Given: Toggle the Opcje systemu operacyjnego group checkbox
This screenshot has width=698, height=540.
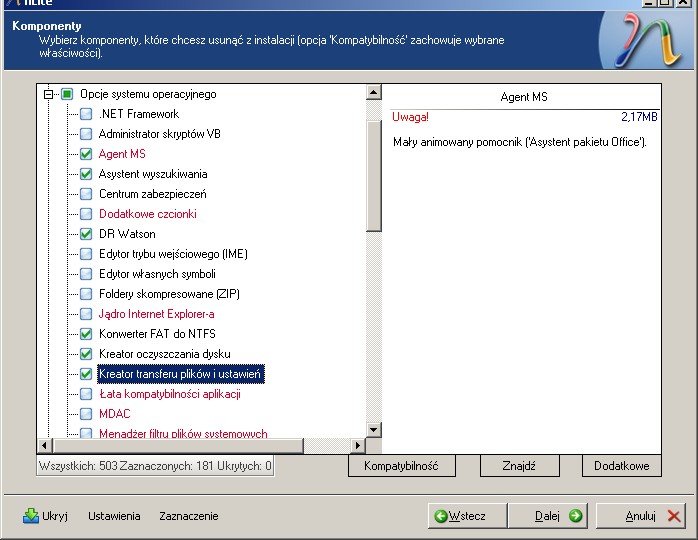Looking at the screenshot, I should pyautogui.click(x=67, y=94).
